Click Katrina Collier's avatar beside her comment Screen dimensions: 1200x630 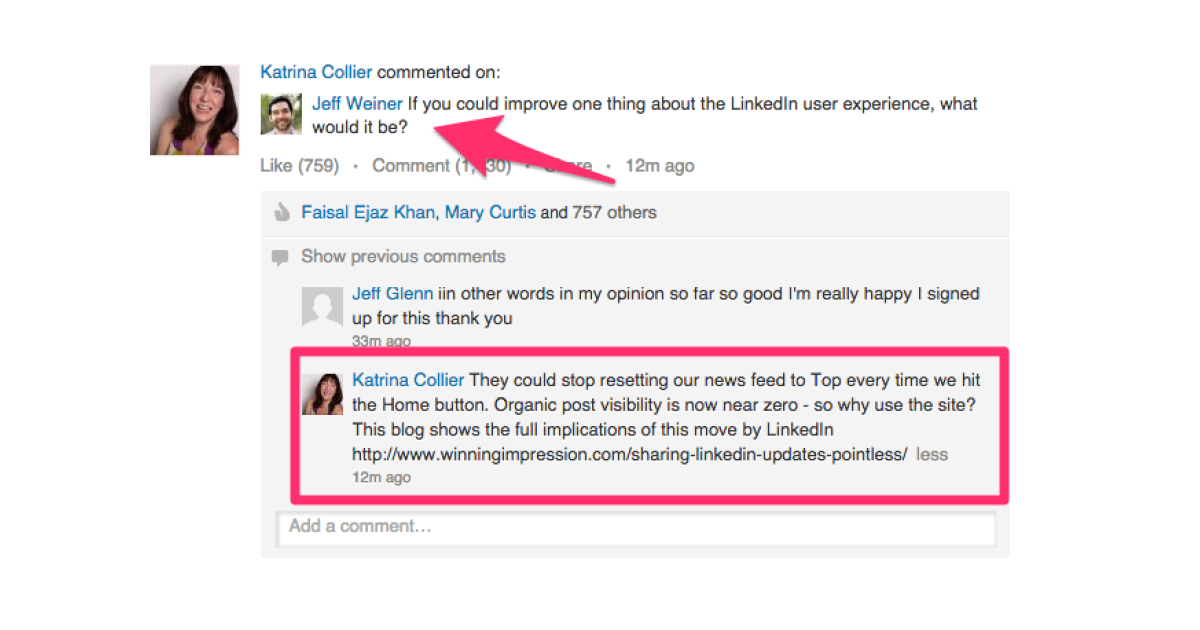click(x=323, y=394)
